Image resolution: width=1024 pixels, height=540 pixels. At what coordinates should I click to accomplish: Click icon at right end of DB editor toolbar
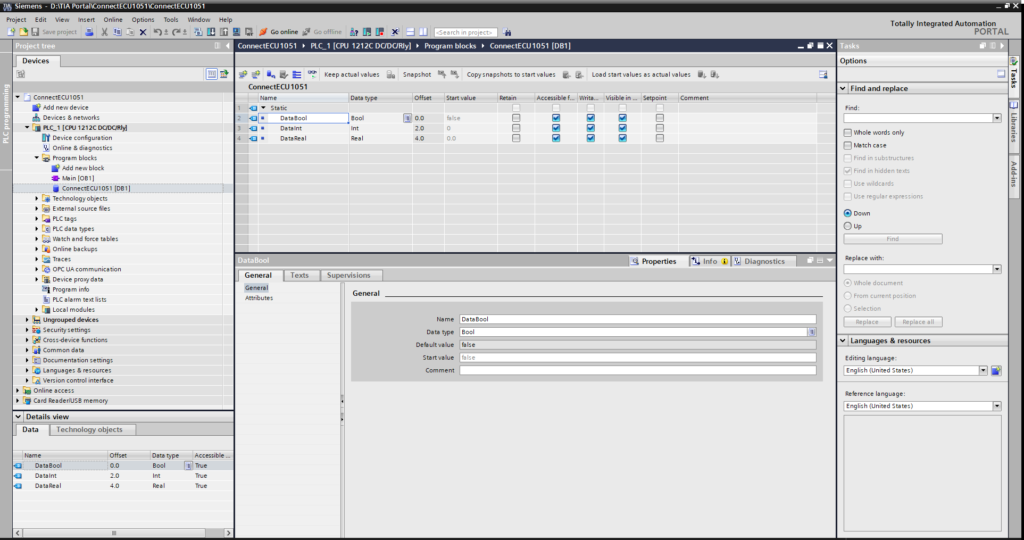823,74
